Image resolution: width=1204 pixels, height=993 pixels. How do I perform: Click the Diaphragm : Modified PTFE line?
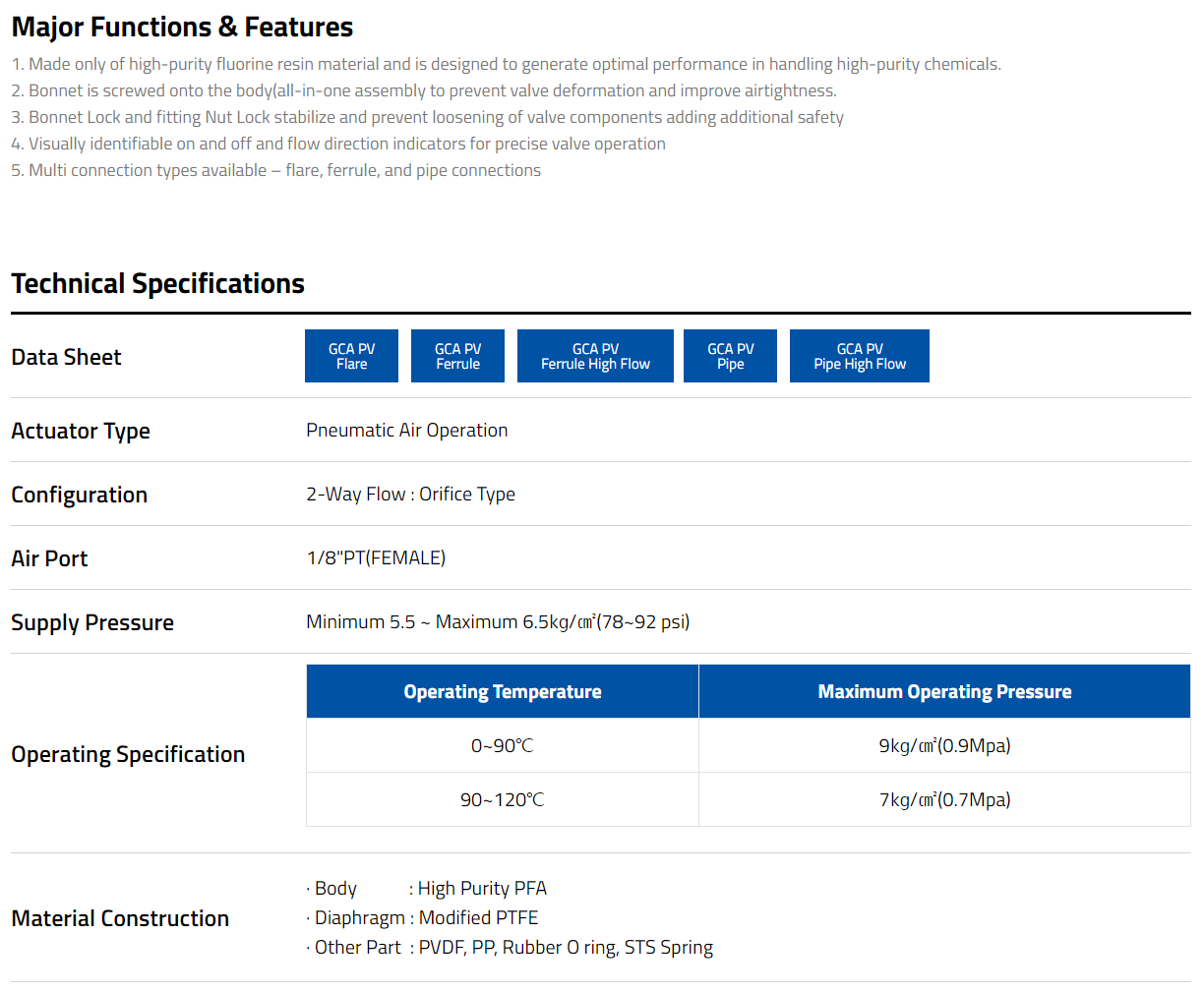coord(422,917)
